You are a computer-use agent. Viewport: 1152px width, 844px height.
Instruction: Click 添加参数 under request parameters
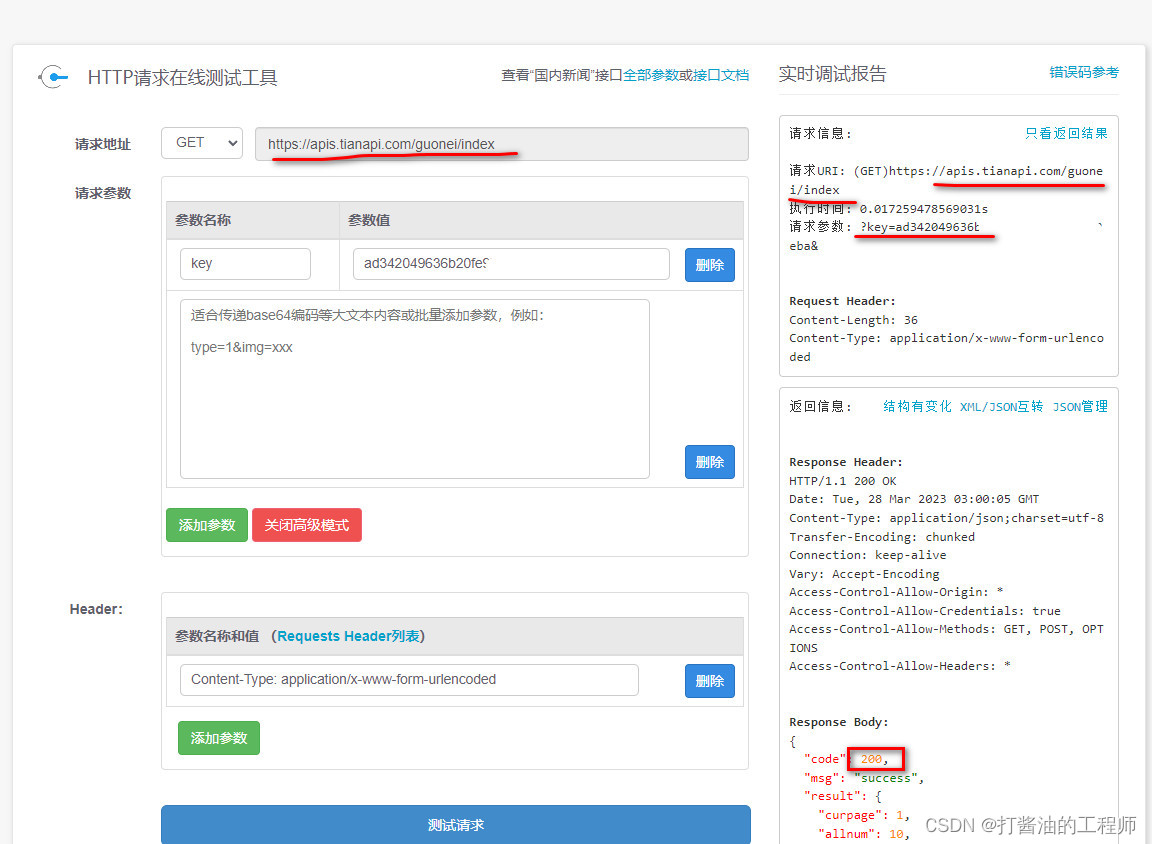206,524
